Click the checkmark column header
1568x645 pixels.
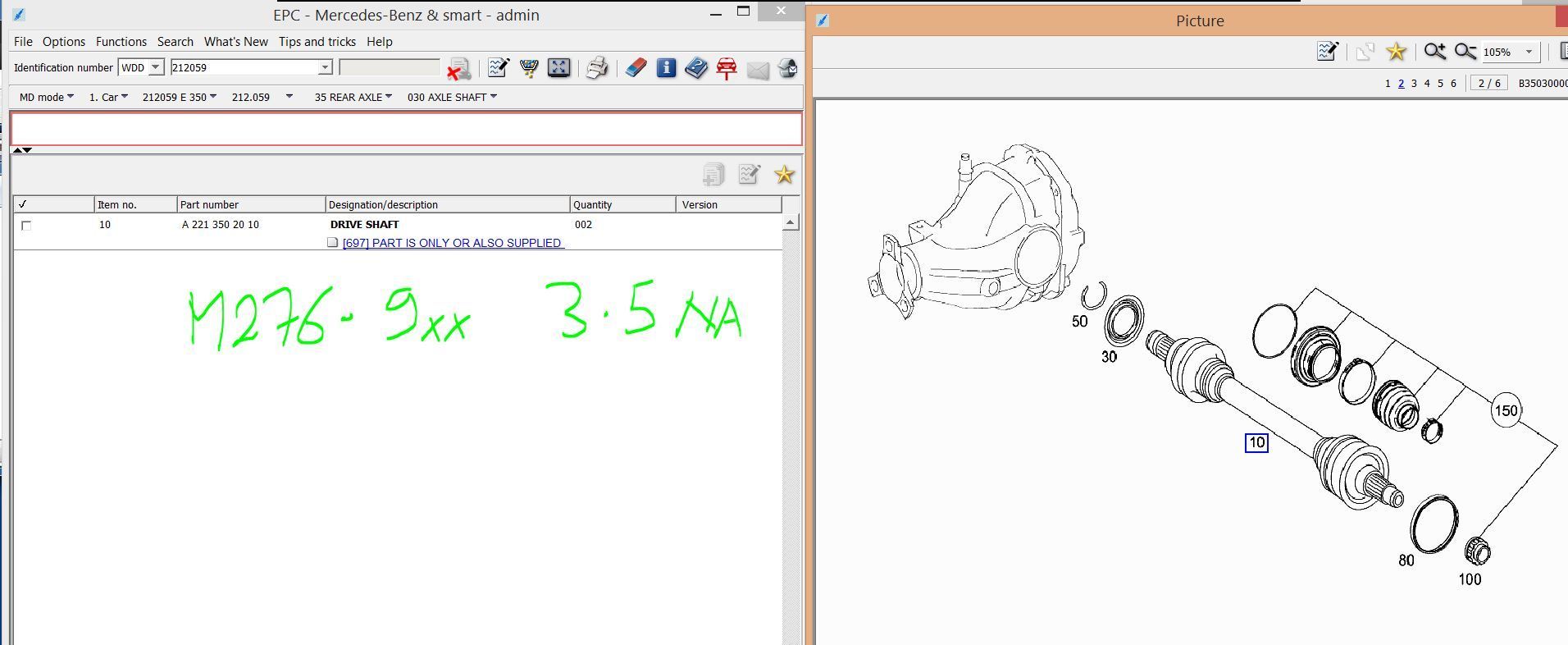[x=53, y=204]
